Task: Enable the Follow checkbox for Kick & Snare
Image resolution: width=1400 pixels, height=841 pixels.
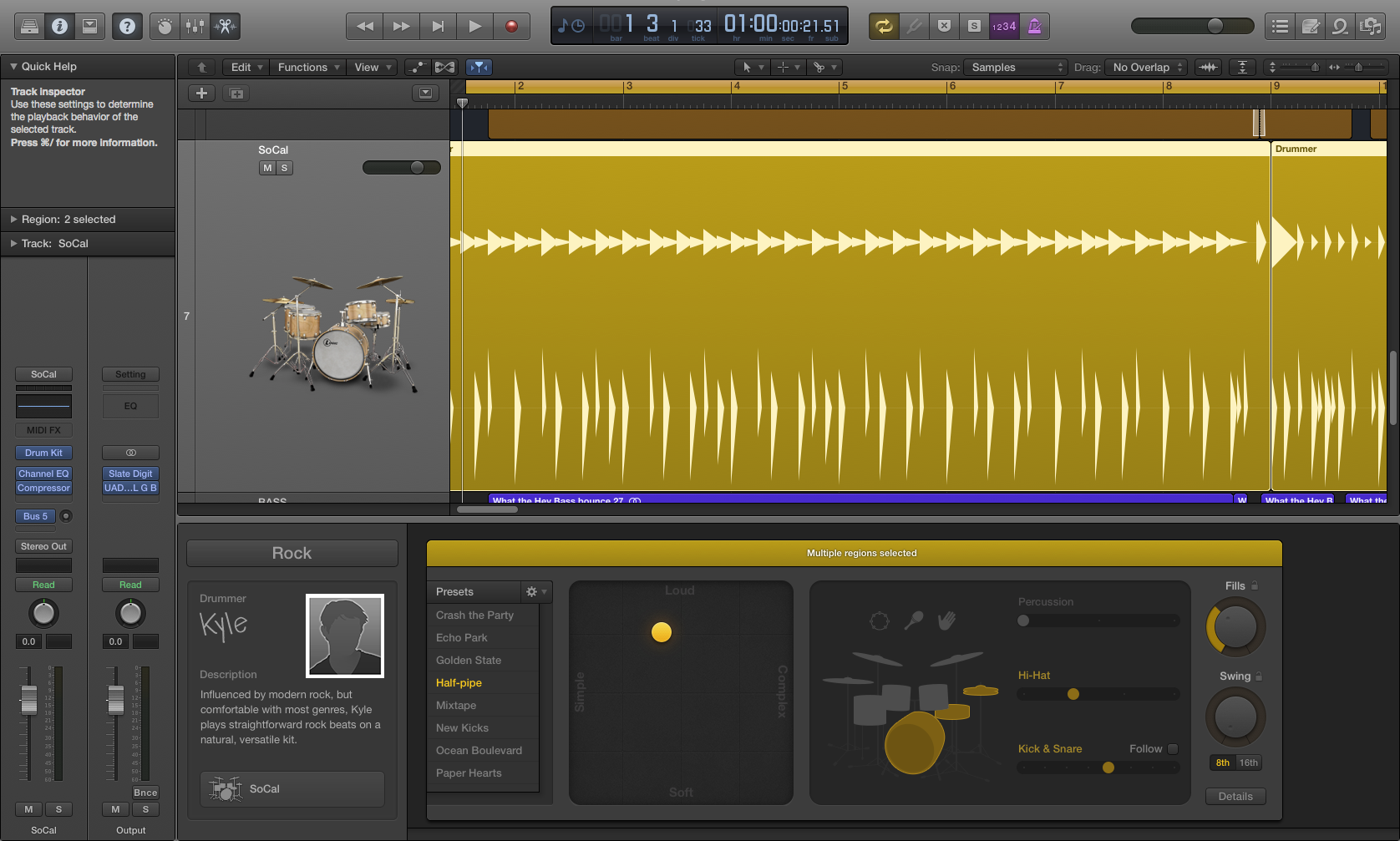Action: [1173, 749]
